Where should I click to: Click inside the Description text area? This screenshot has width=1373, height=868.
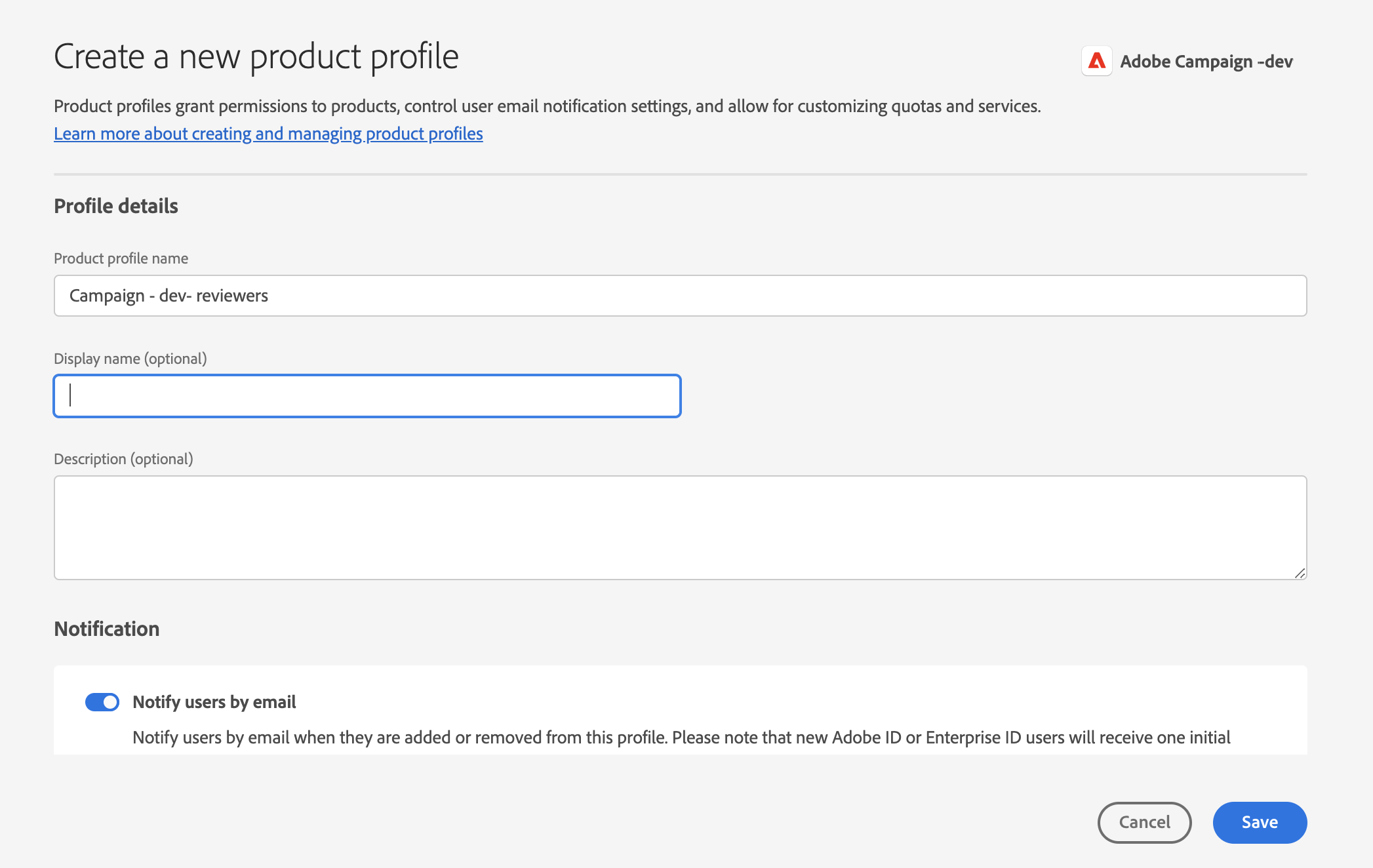tap(680, 528)
